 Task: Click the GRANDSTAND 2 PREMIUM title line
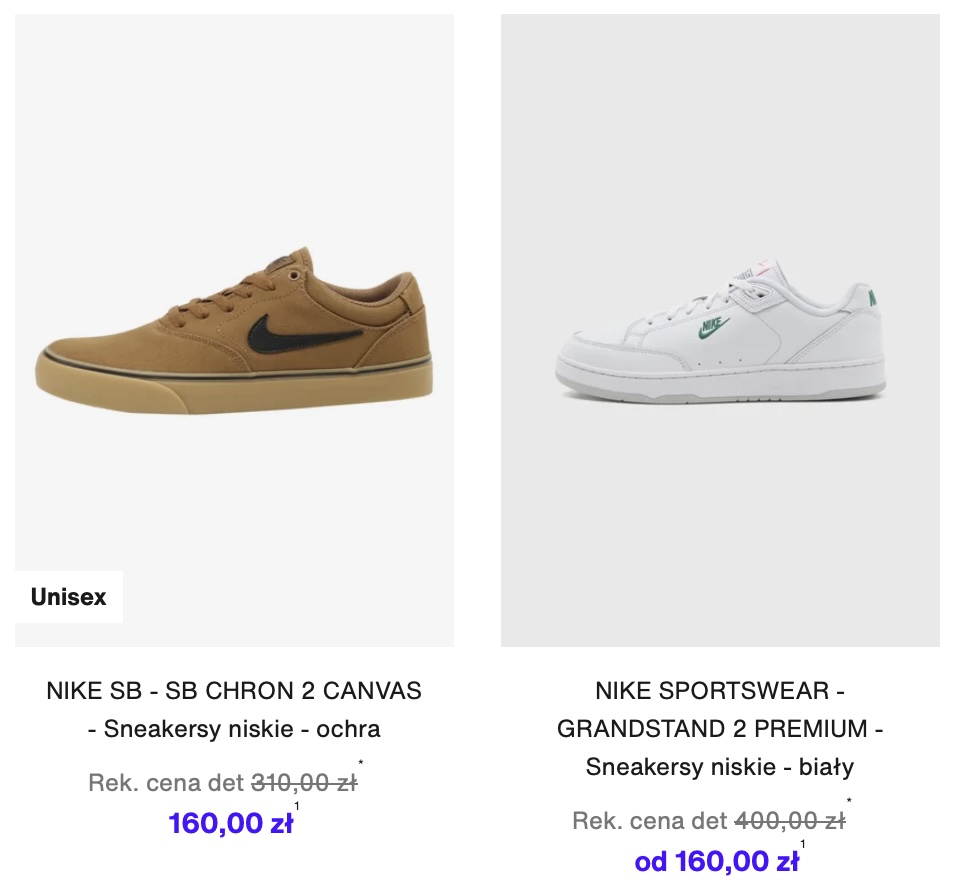(x=720, y=729)
